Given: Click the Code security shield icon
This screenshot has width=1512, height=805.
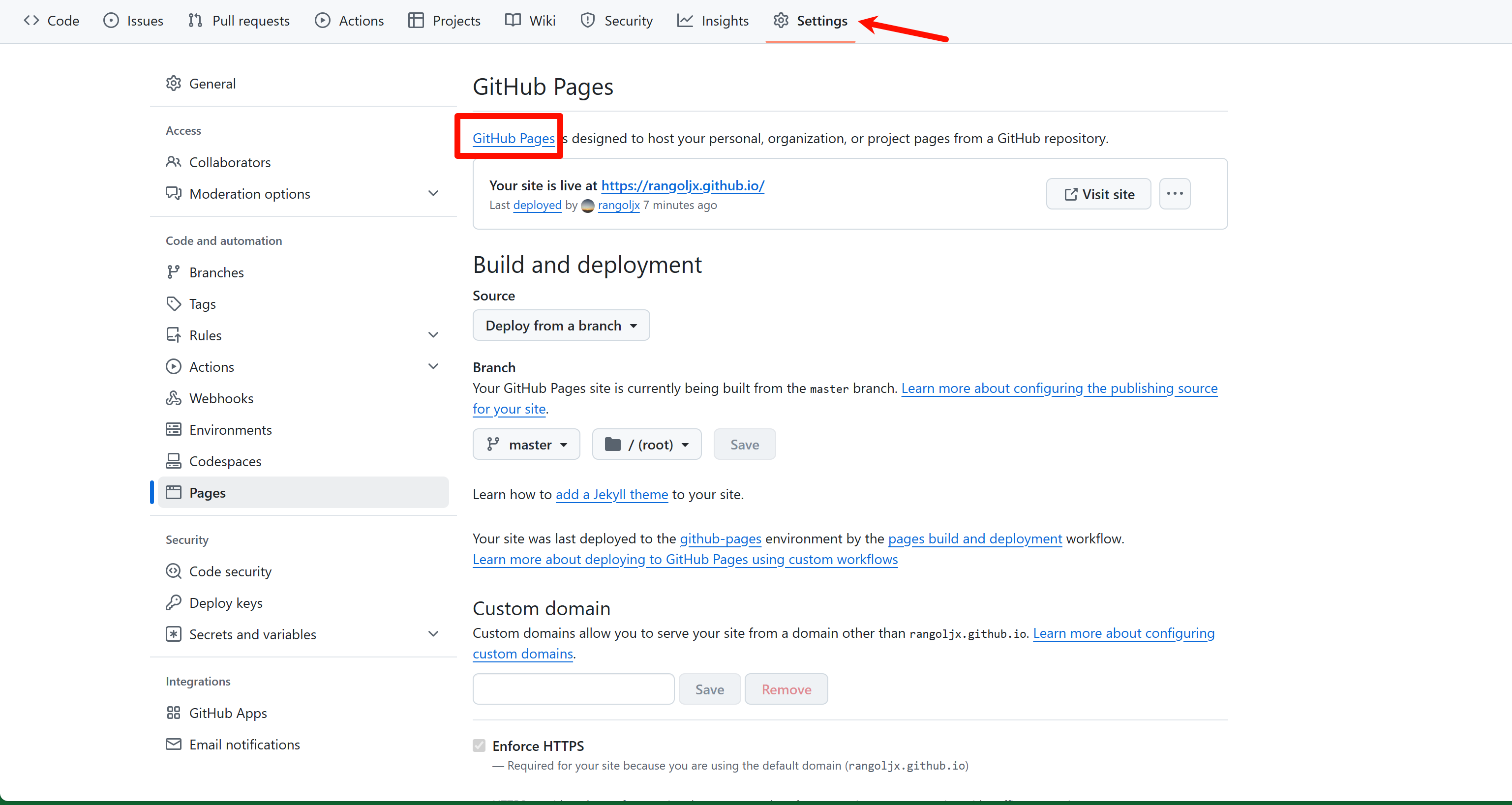Looking at the screenshot, I should click(x=174, y=571).
